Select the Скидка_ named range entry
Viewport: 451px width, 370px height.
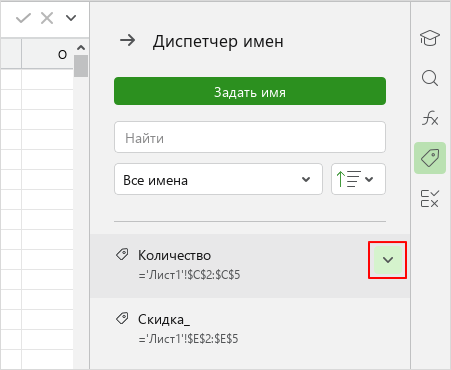coord(250,330)
